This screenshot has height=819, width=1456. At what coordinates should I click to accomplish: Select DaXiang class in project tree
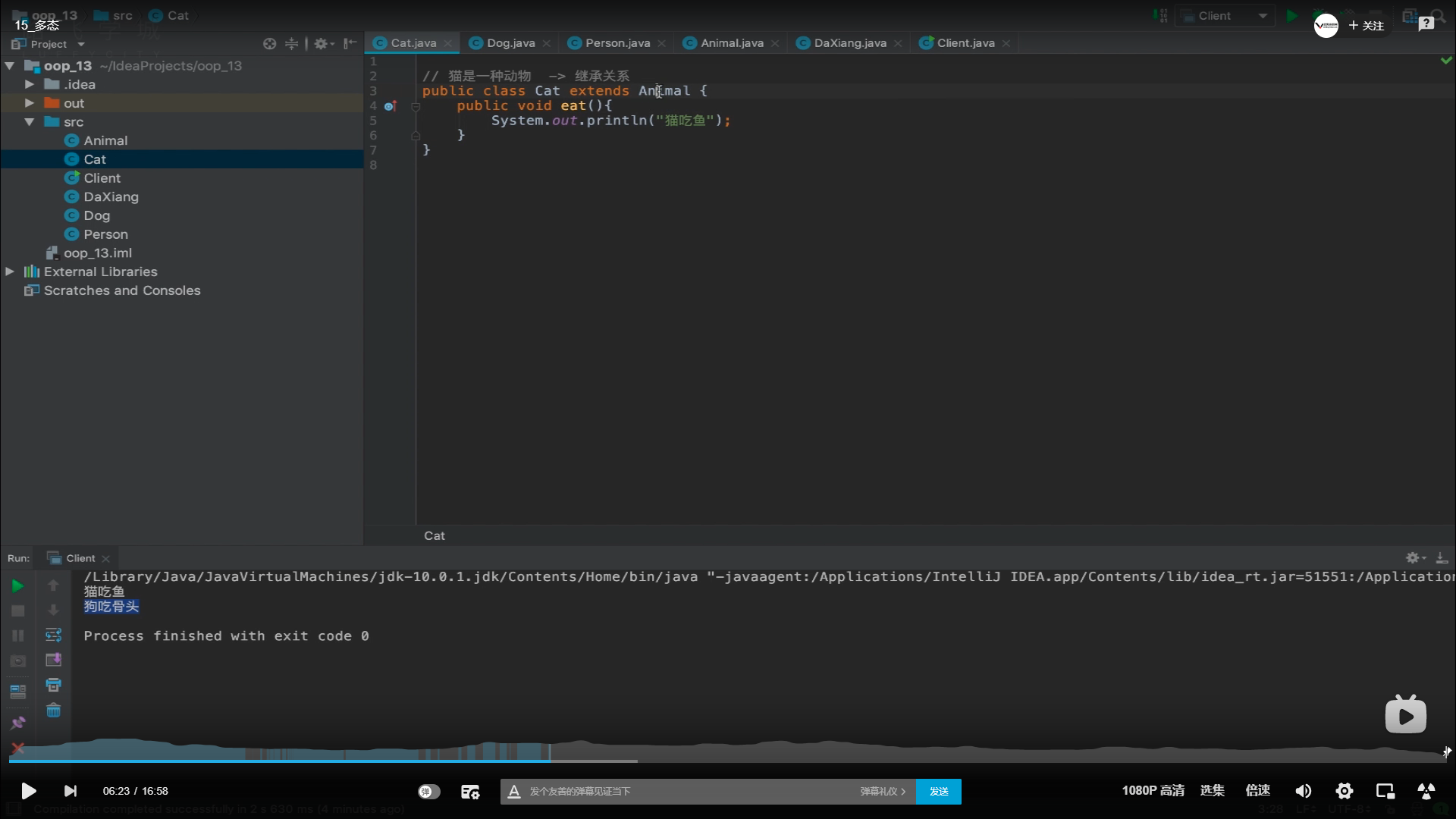(x=111, y=197)
